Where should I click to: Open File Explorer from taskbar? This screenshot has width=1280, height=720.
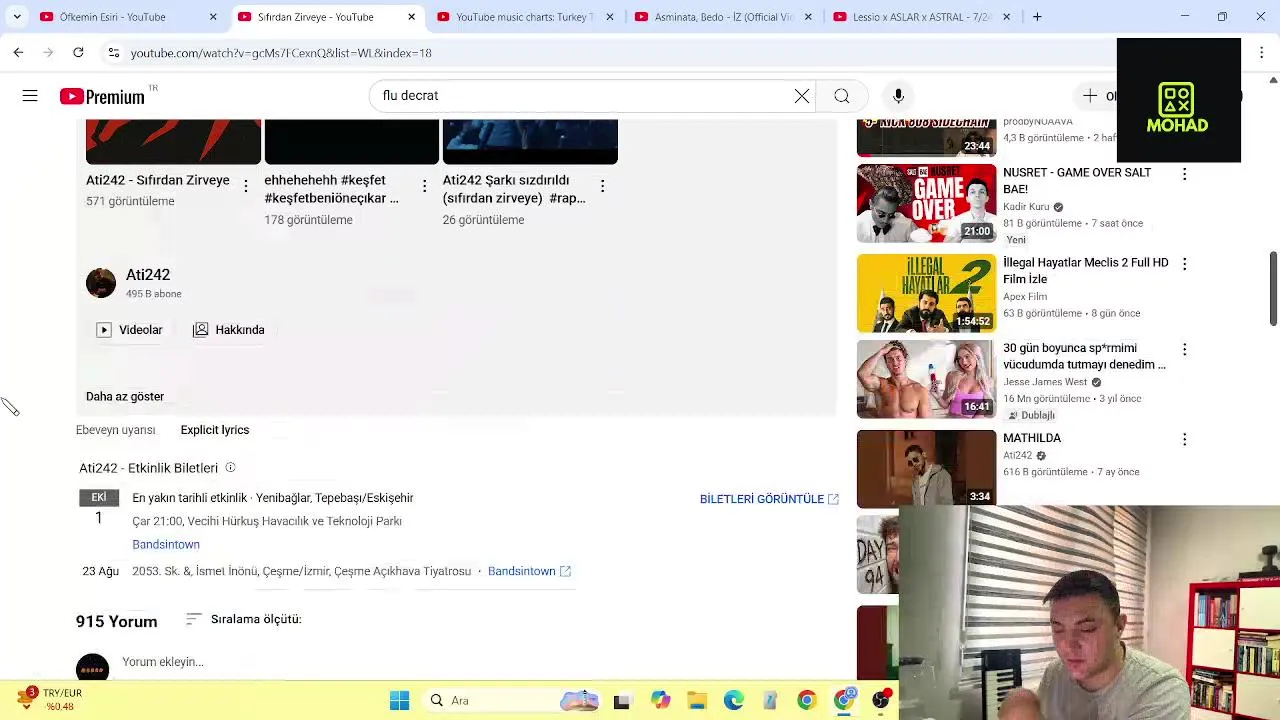697,701
